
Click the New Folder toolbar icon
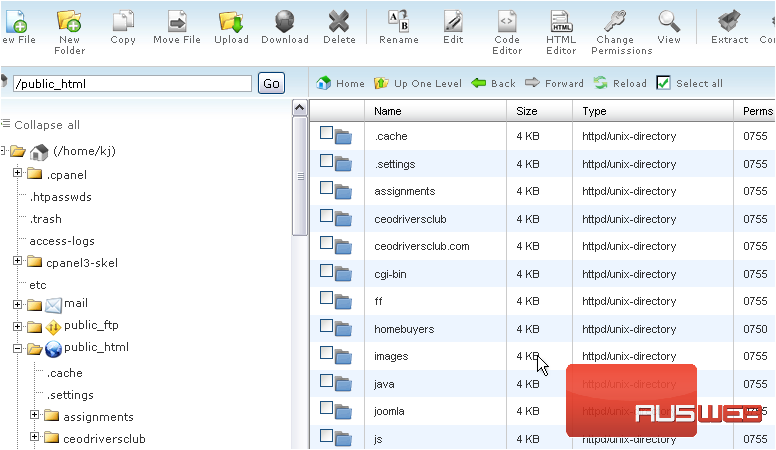69,22
